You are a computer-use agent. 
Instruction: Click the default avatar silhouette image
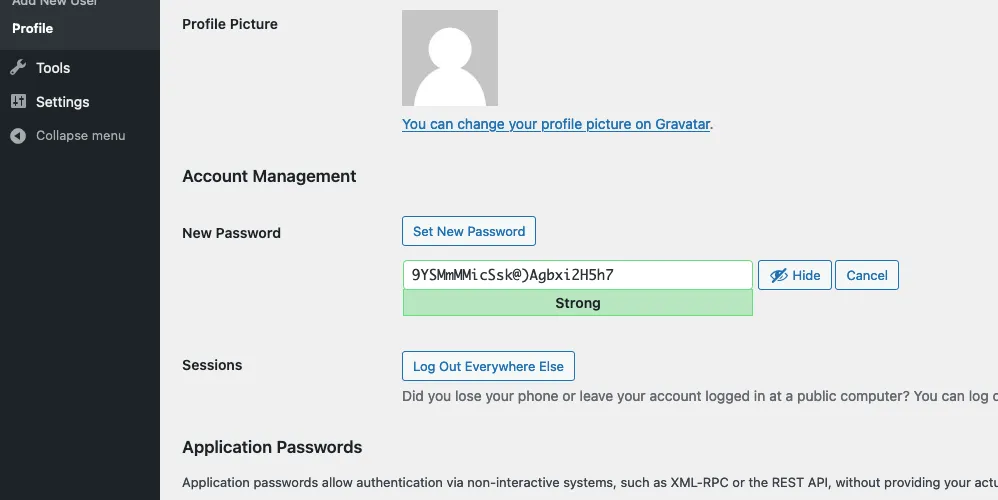[450, 58]
